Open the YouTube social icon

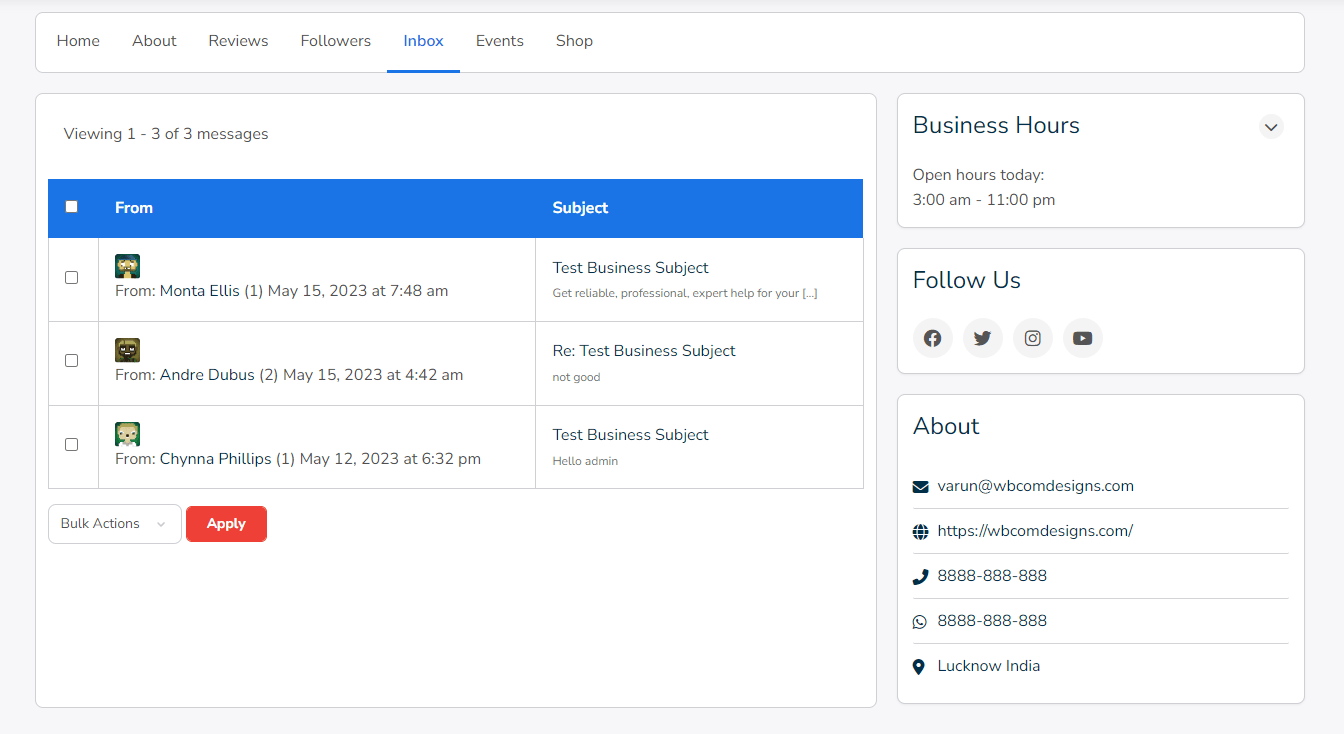[x=1082, y=338]
